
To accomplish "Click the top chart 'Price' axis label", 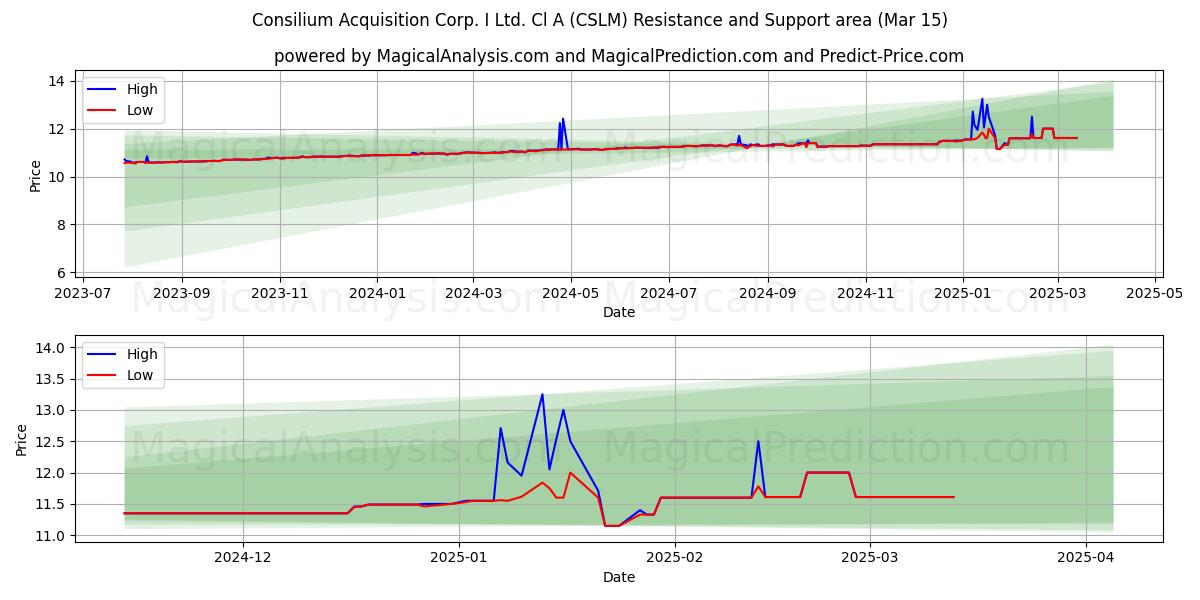I will (36, 176).
